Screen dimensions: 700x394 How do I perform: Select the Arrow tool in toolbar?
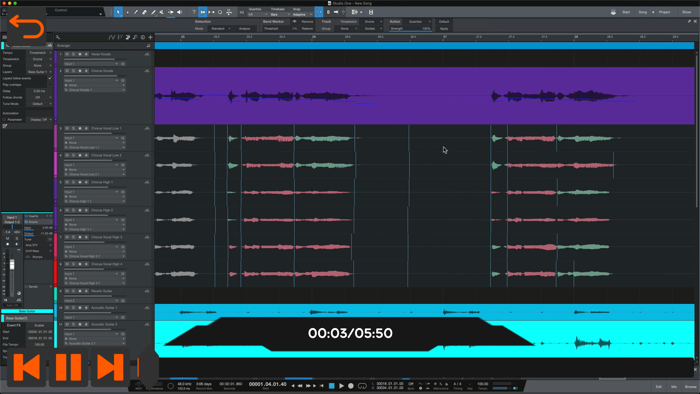pos(118,12)
